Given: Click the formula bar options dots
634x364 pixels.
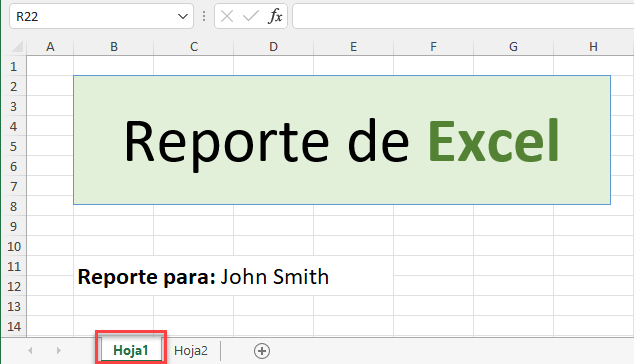Looking at the screenshot, I should click(x=204, y=17).
